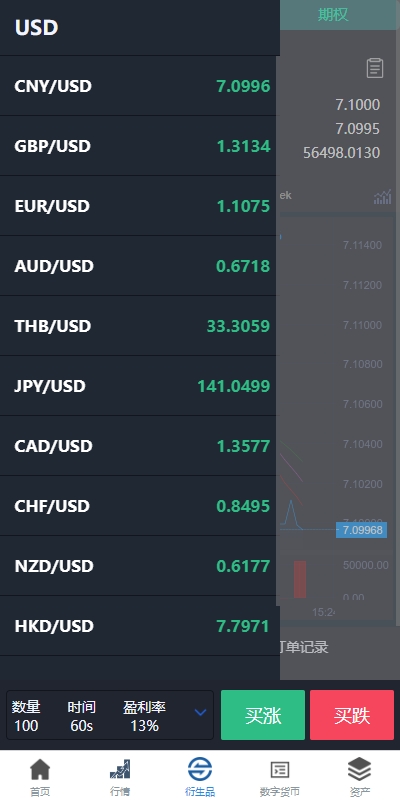Select the 衍生品 derivatives icon
This screenshot has height=800, width=400.
point(199,769)
